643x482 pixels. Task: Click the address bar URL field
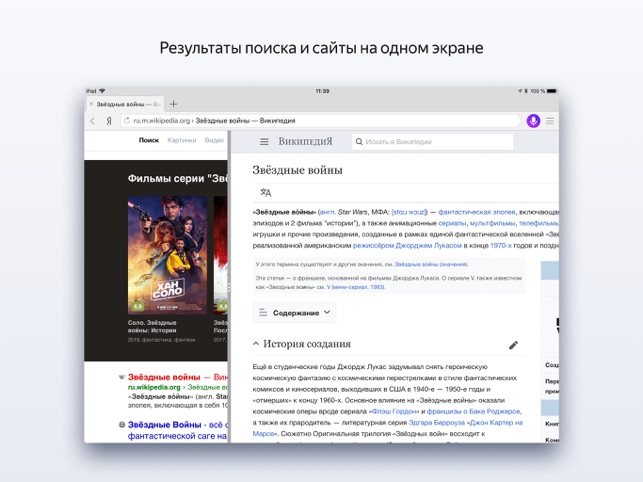click(320, 121)
